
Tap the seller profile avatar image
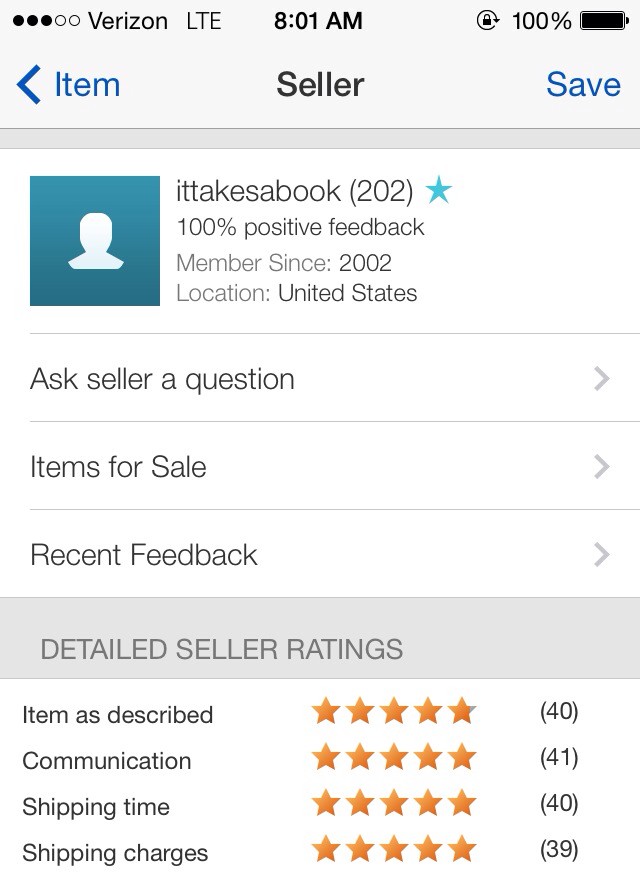[x=95, y=241]
